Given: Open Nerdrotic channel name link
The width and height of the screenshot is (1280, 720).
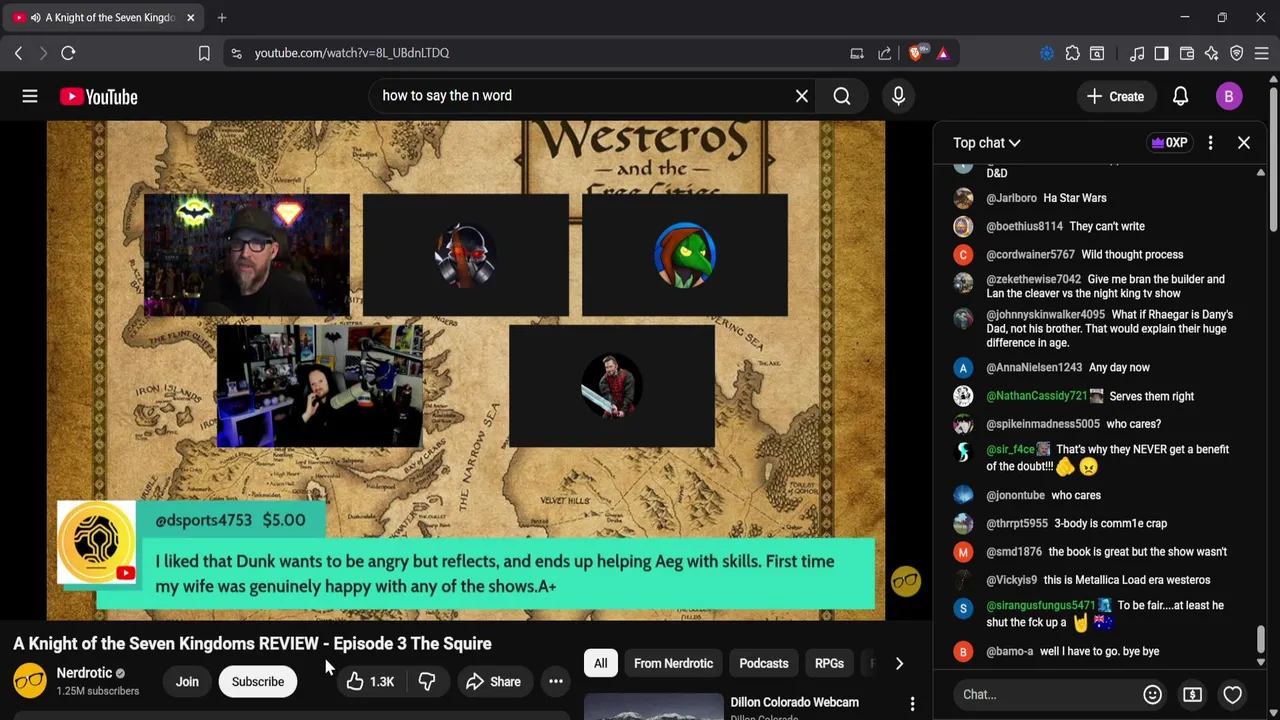Looking at the screenshot, I should (84, 673).
